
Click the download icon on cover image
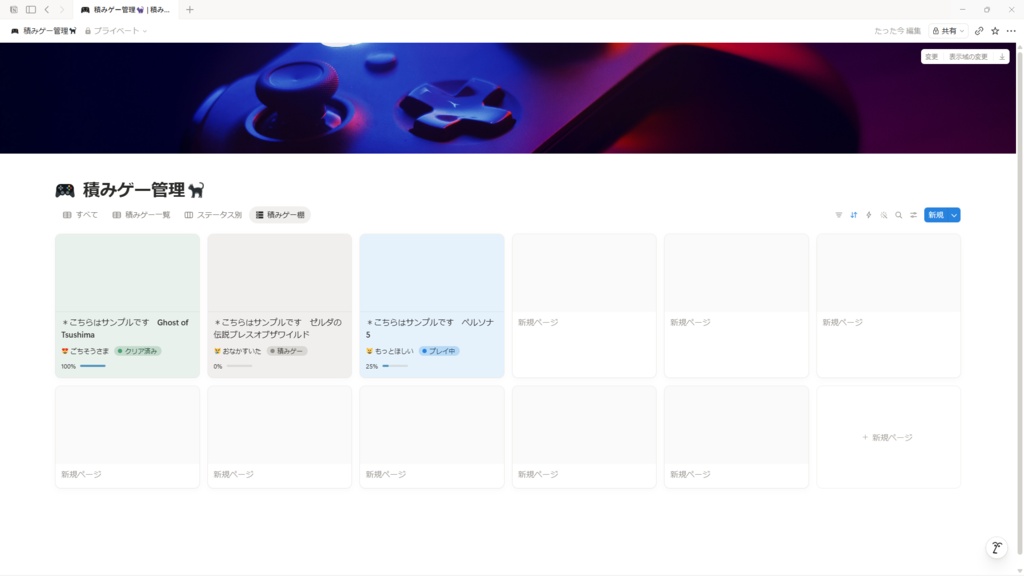(1002, 57)
